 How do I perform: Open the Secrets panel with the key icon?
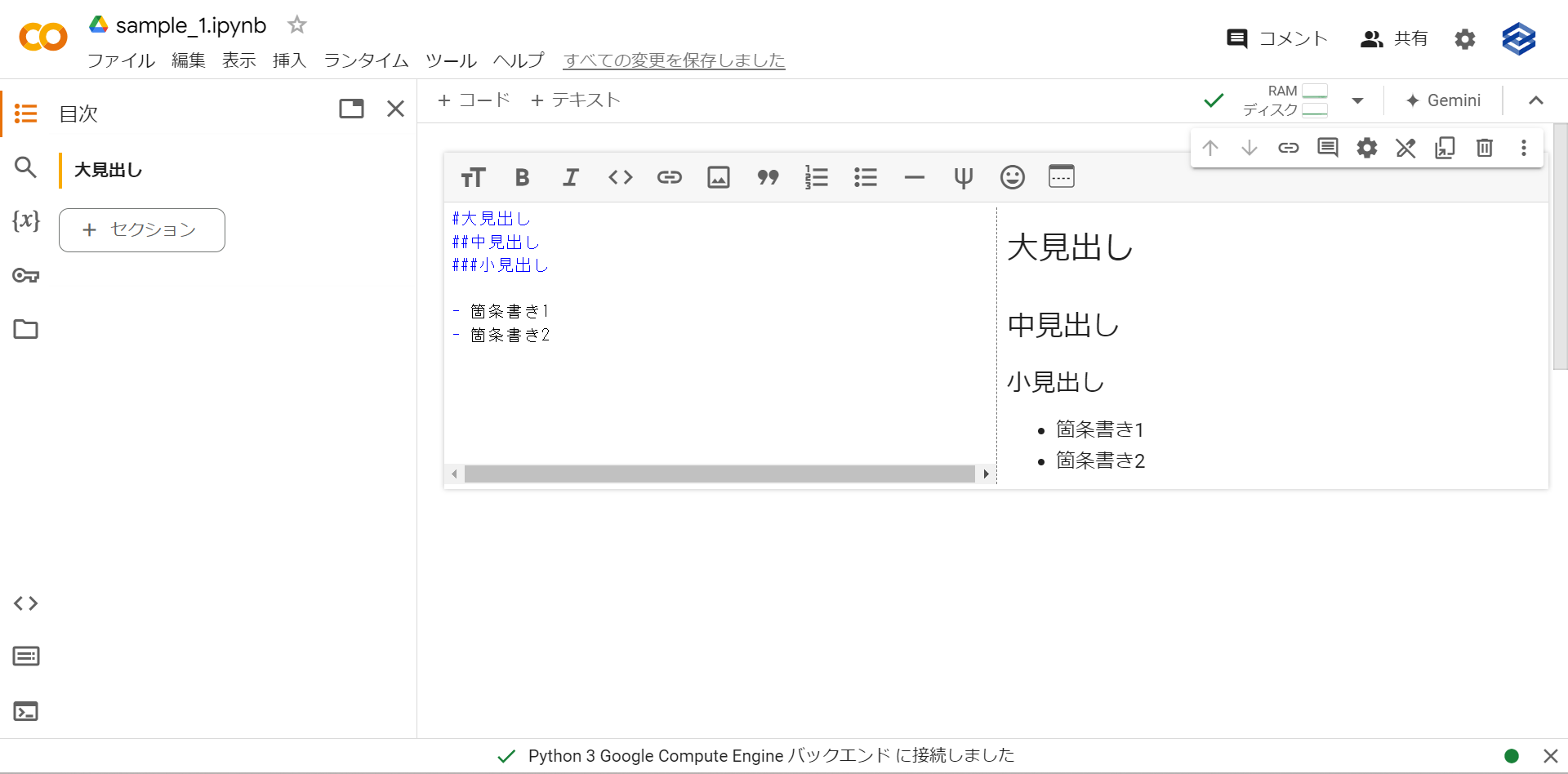click(x=25, y=276)
